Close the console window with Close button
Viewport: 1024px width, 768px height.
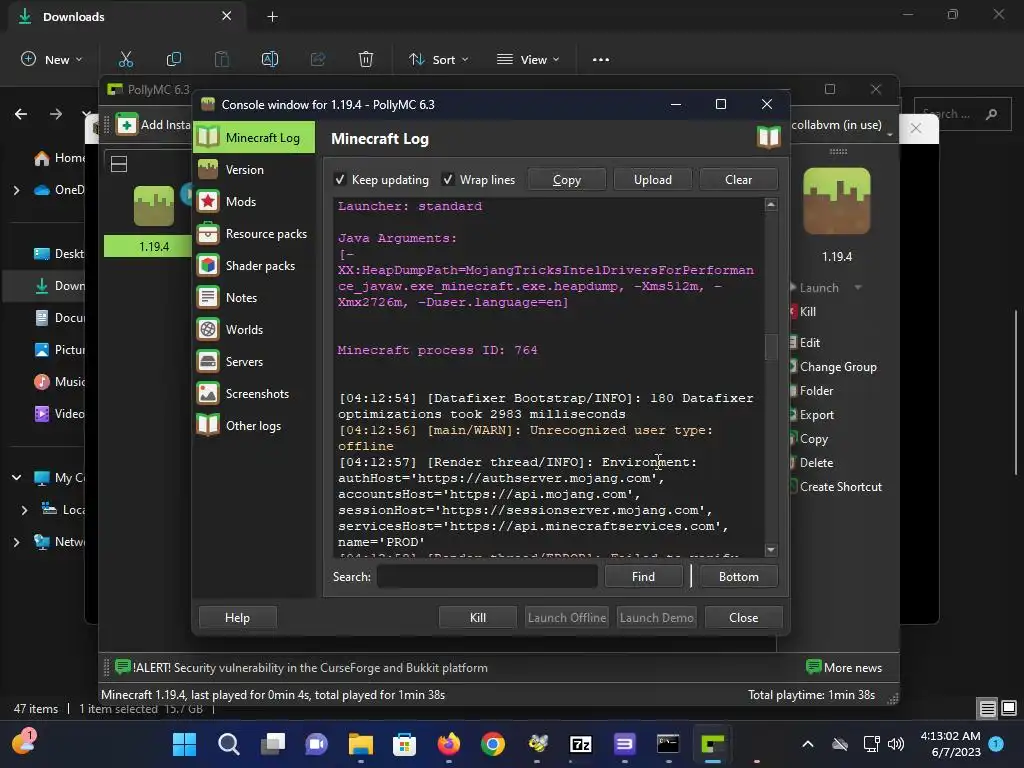click(744, 618)
